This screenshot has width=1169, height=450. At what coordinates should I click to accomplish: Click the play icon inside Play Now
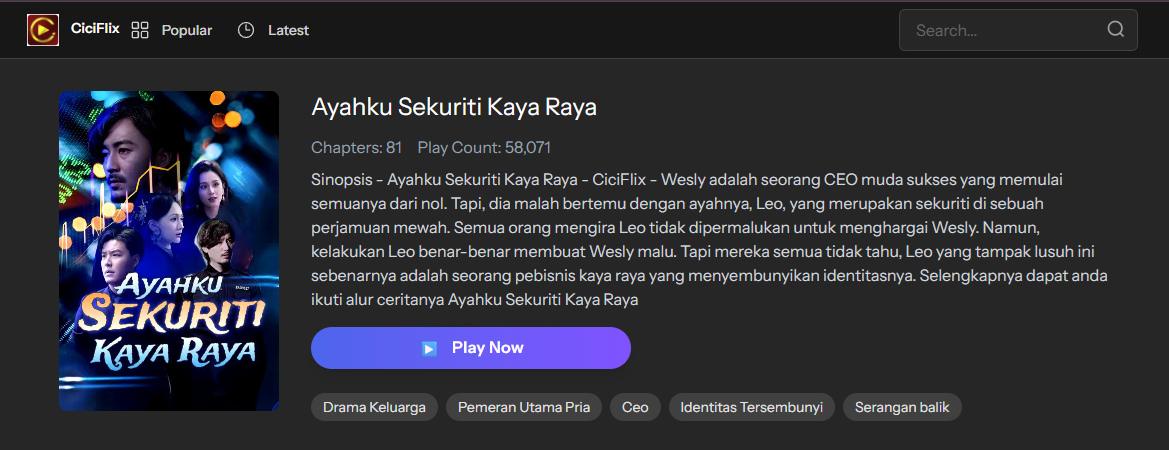(x=429, y=348)
